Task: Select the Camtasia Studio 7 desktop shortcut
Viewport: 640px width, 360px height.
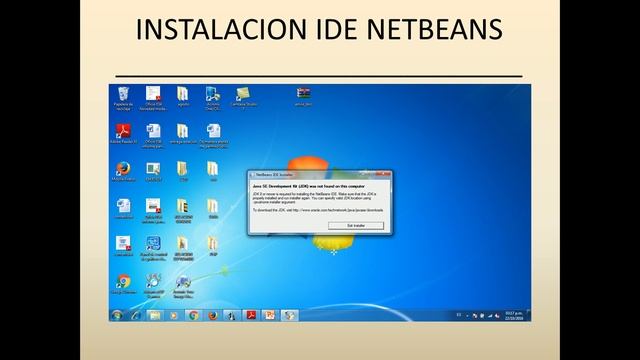Action: pyautogui.click(x=244, y=98)
